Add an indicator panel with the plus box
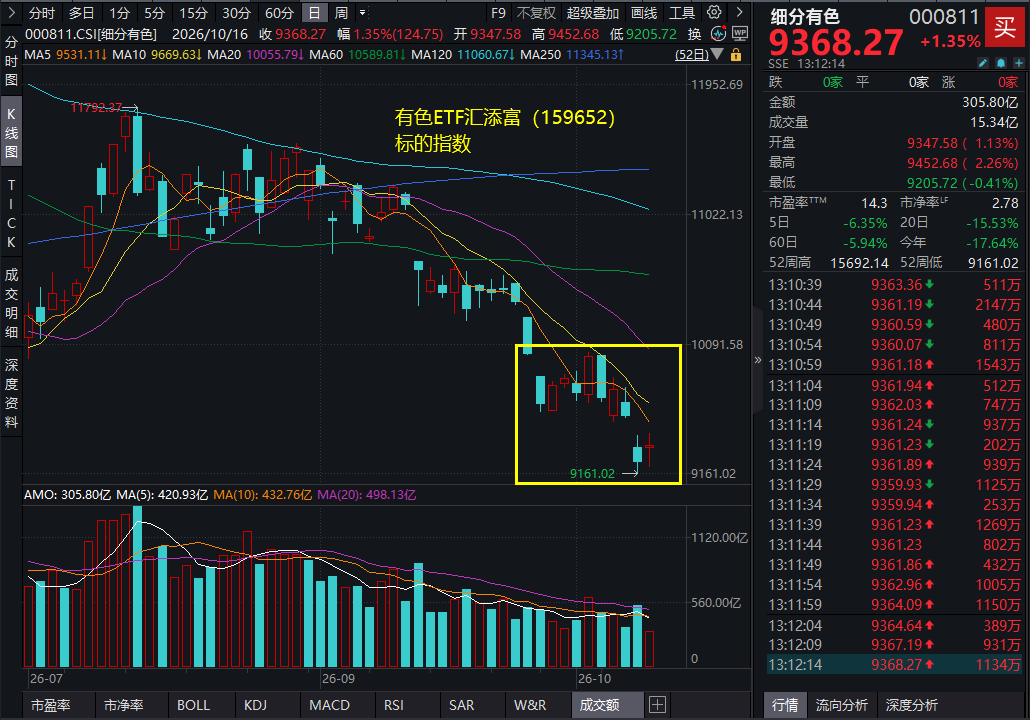 coord(657,705)
